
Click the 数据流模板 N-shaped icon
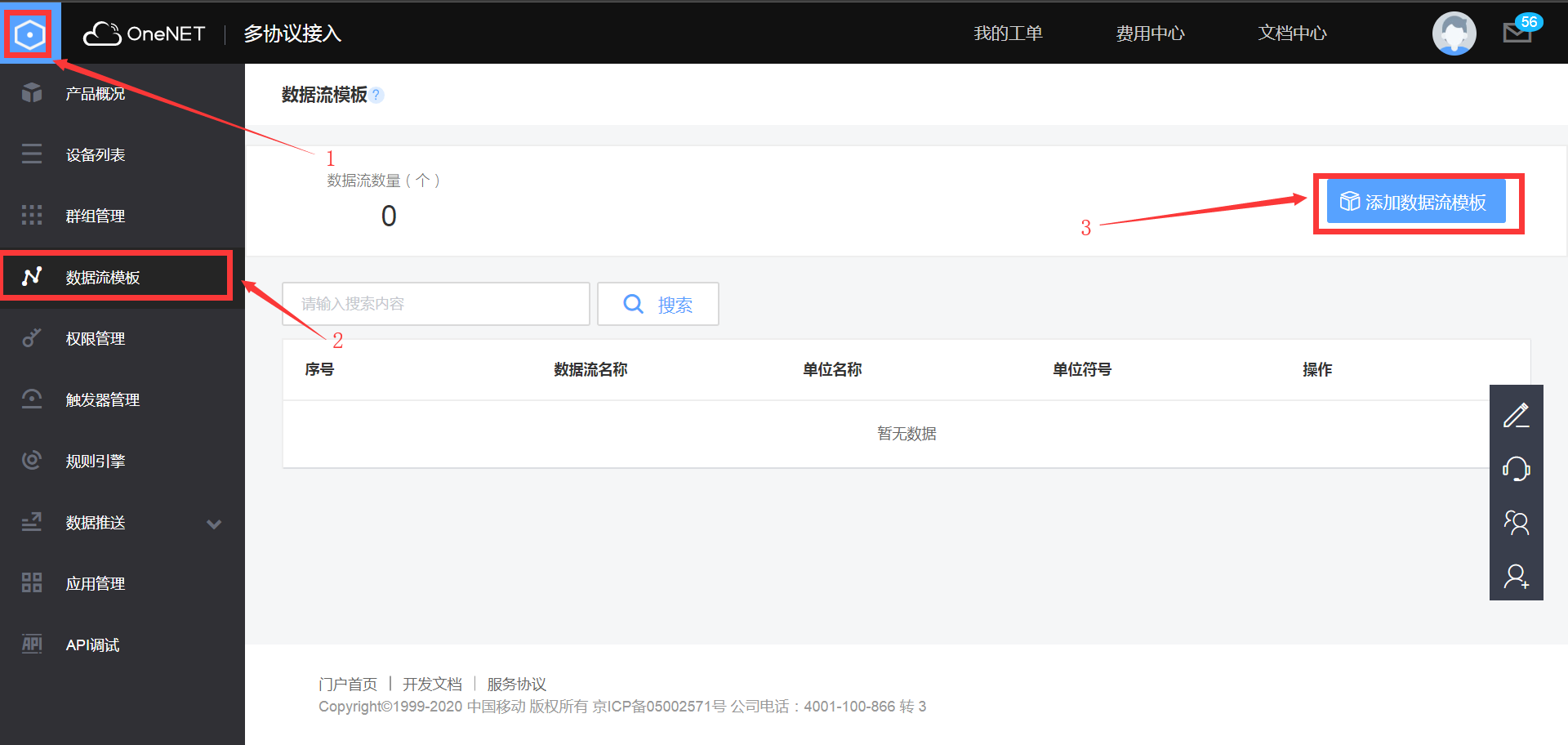[32, 276]
